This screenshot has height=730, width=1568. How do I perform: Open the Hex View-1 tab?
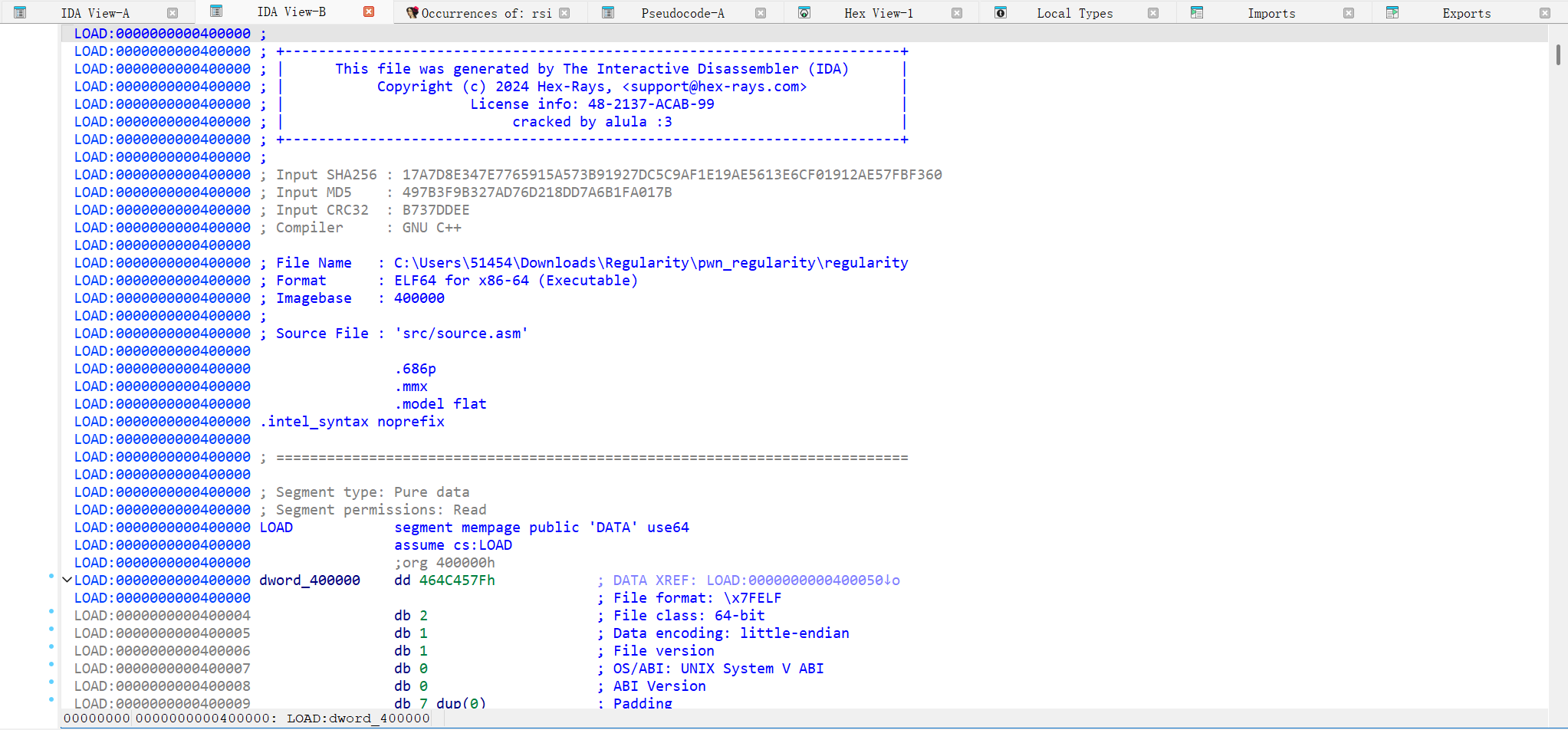click(879, 13)
